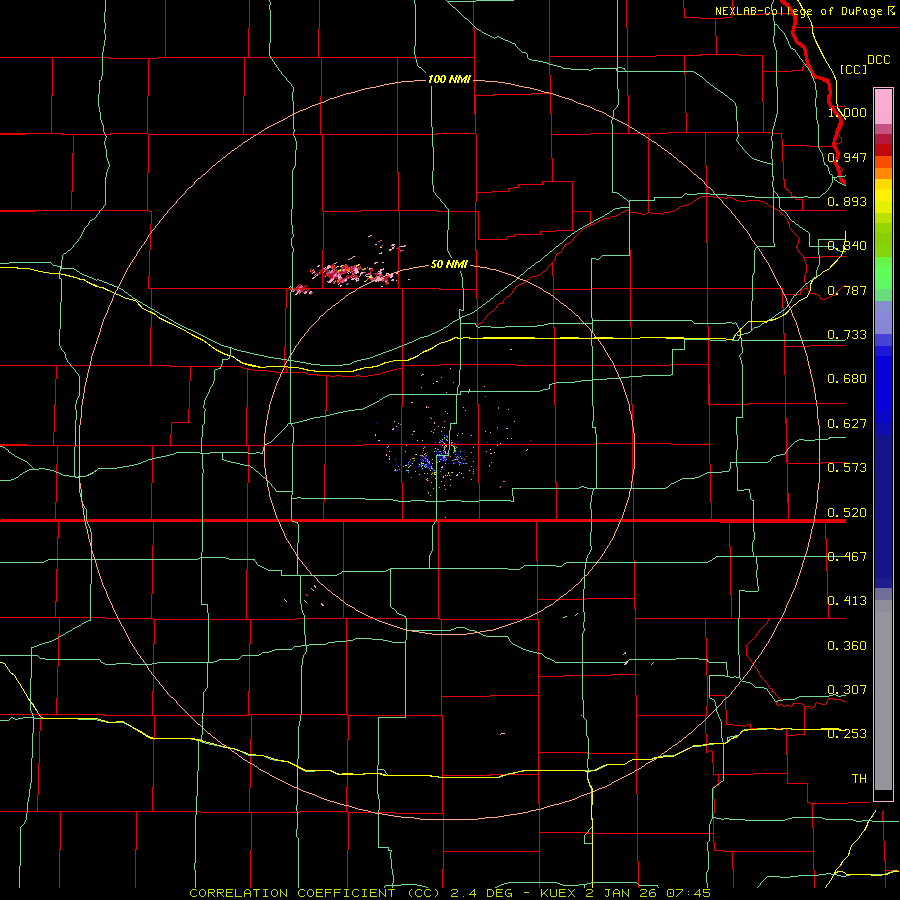Click the 0.413 scale value
This screenshot has width=900, height=900.
tap(847, 601)
